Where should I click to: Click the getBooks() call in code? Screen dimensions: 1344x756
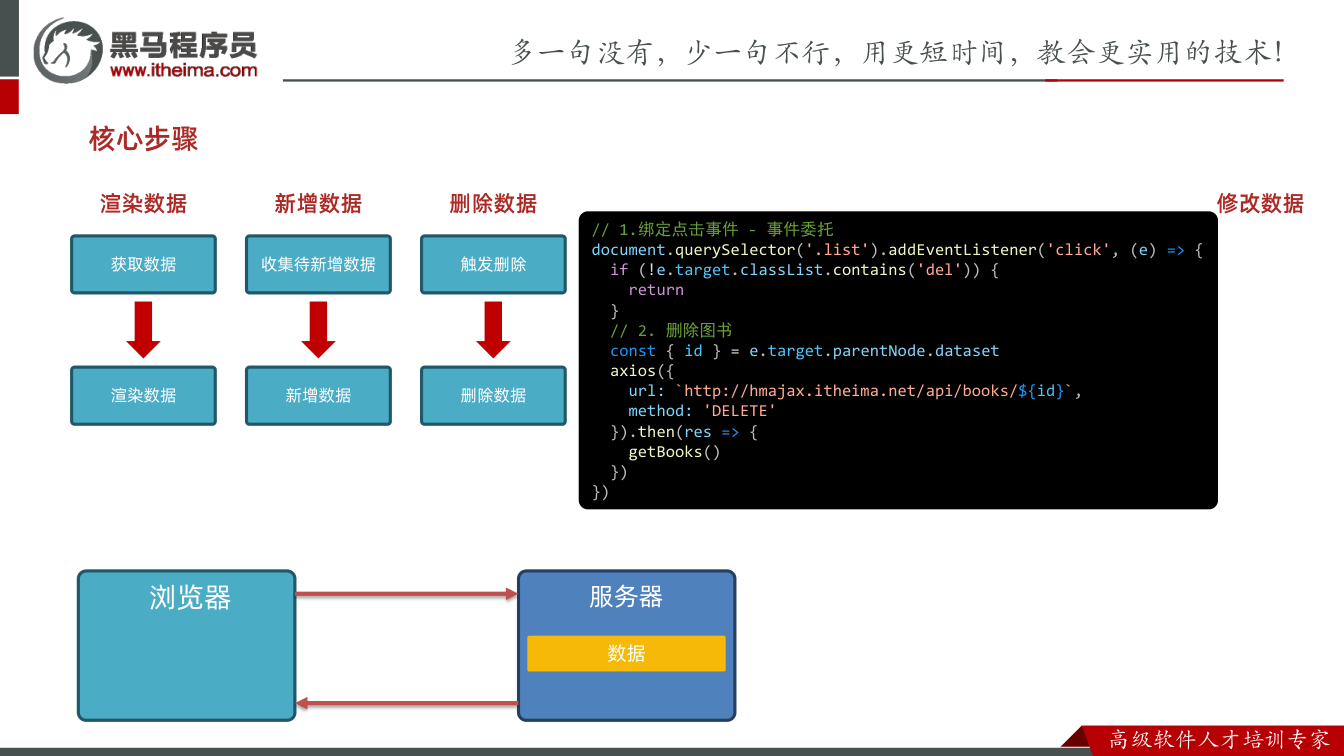[674, 452]
